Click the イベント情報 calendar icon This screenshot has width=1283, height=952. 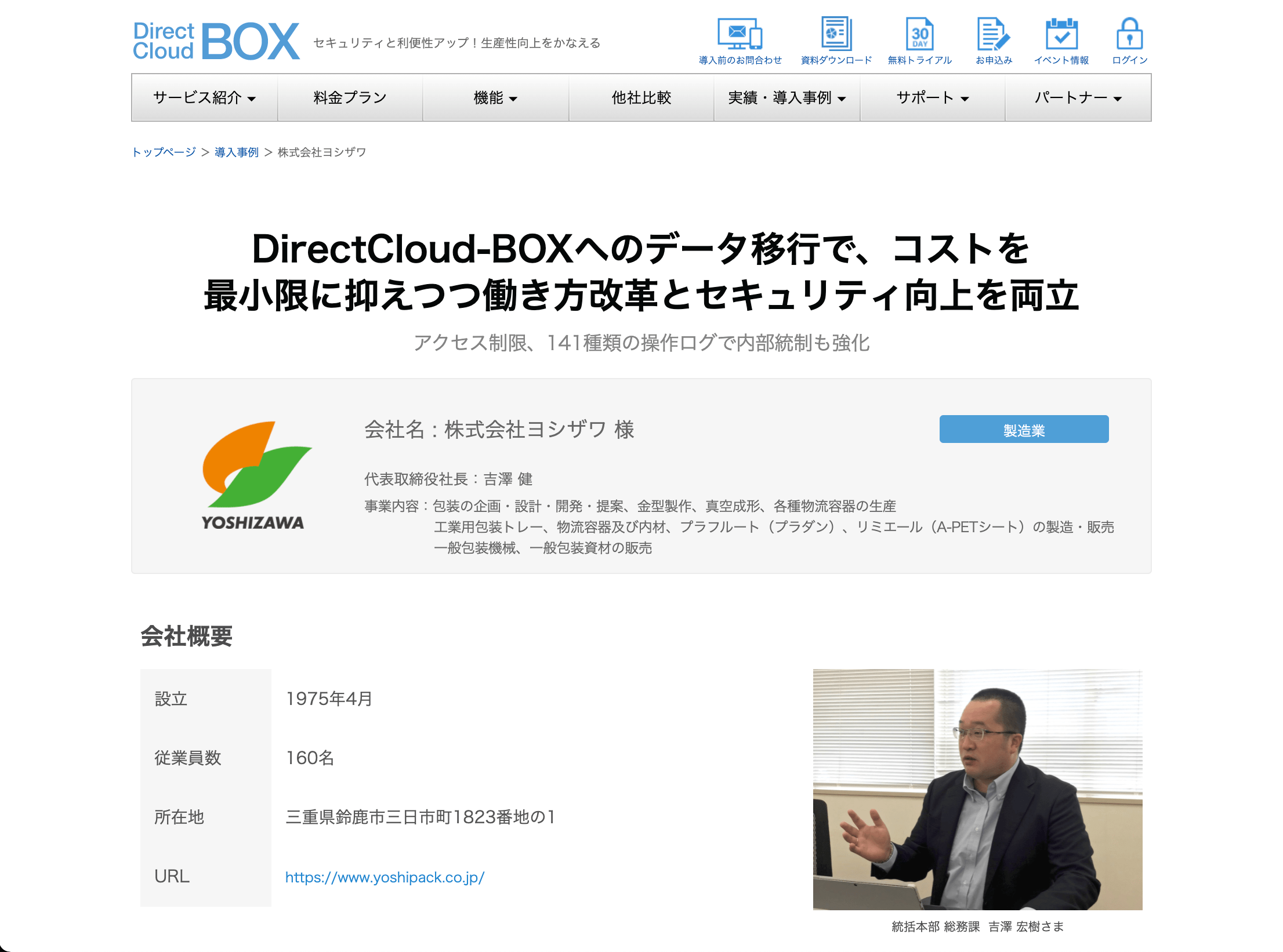point(1061,34)
